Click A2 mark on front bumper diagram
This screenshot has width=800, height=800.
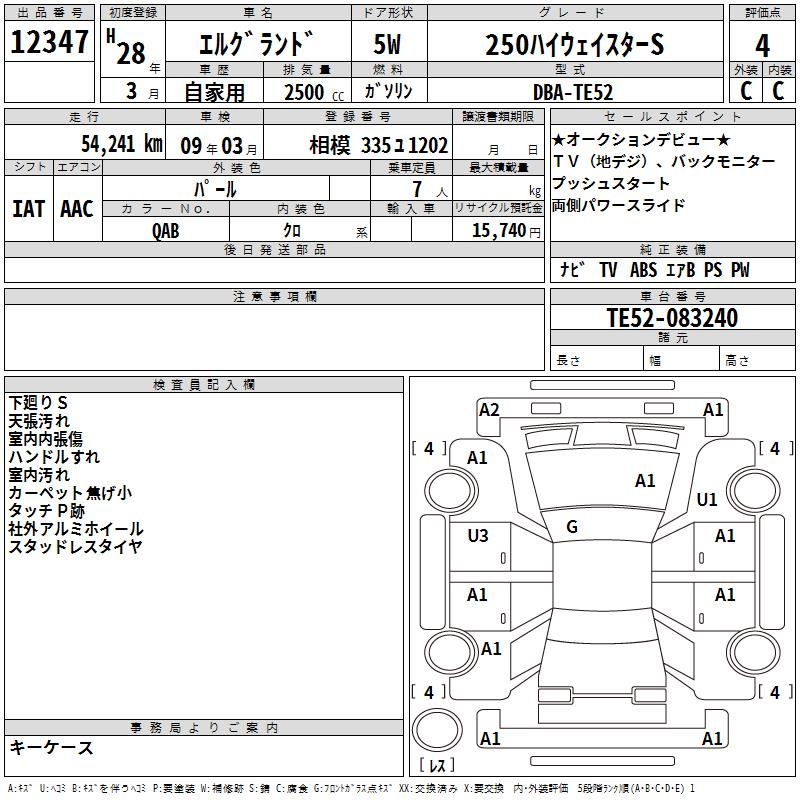pyautogui.click(x=489, y=410)
